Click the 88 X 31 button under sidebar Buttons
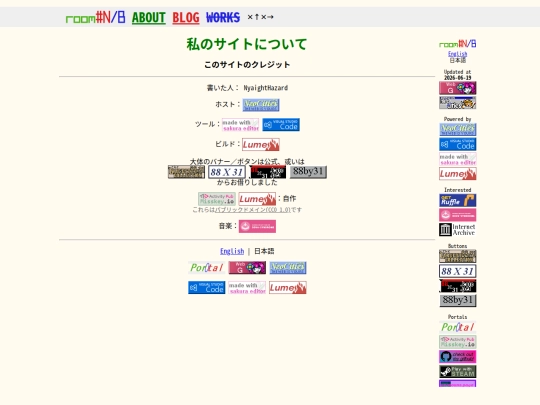This screenshot has width=540, height=405. tap(458, 271)
